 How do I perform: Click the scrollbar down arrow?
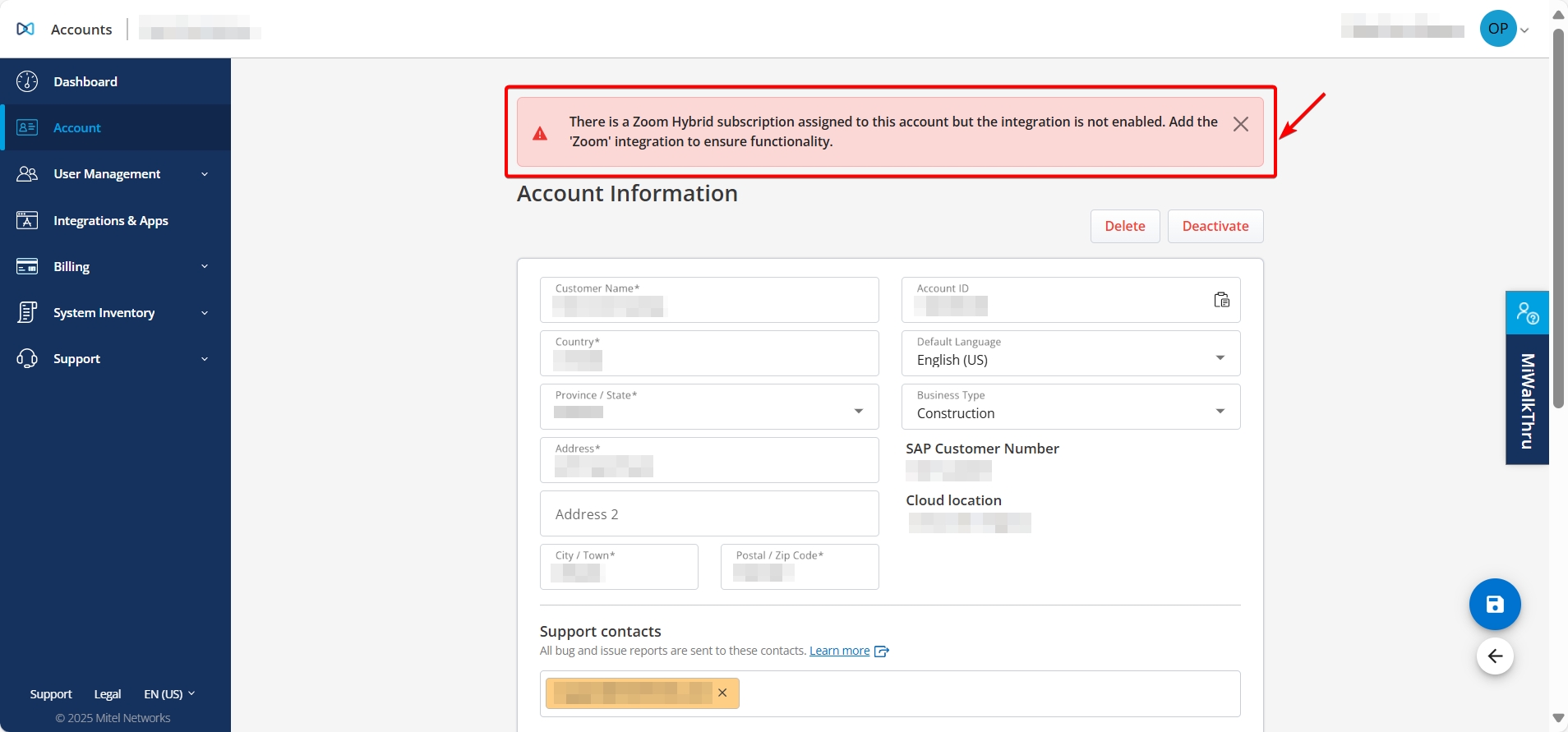pyautogui.click(x=1558, y=718)
